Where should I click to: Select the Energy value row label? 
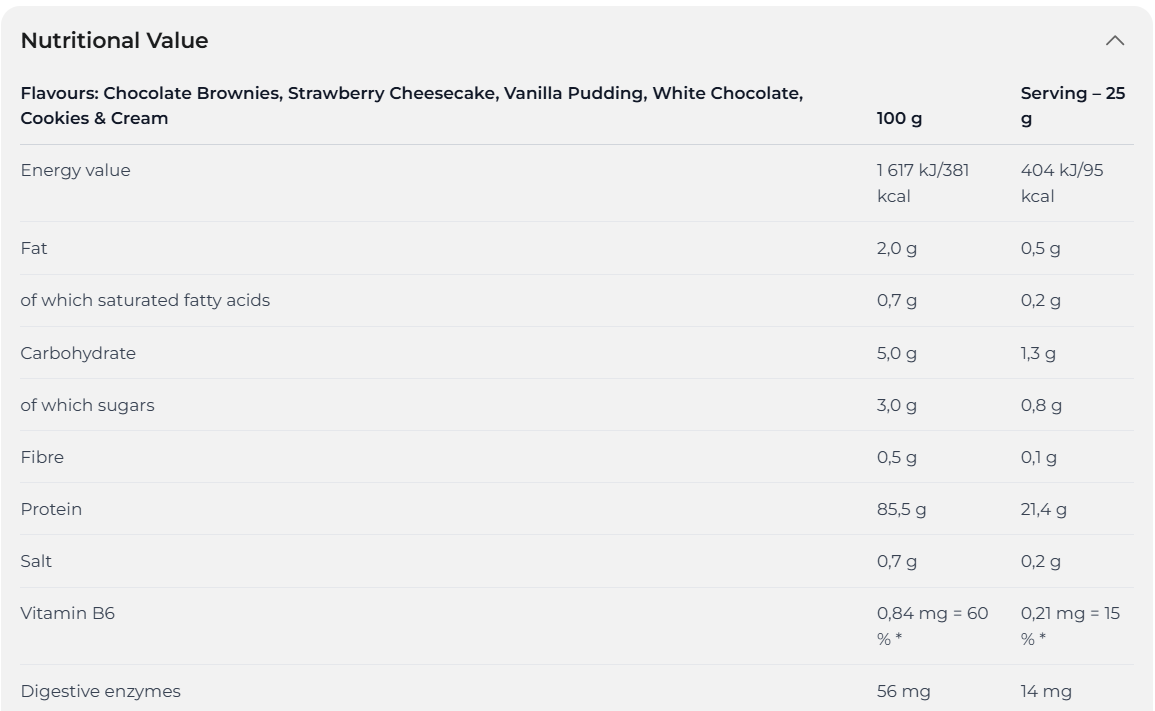pos(75,170)
